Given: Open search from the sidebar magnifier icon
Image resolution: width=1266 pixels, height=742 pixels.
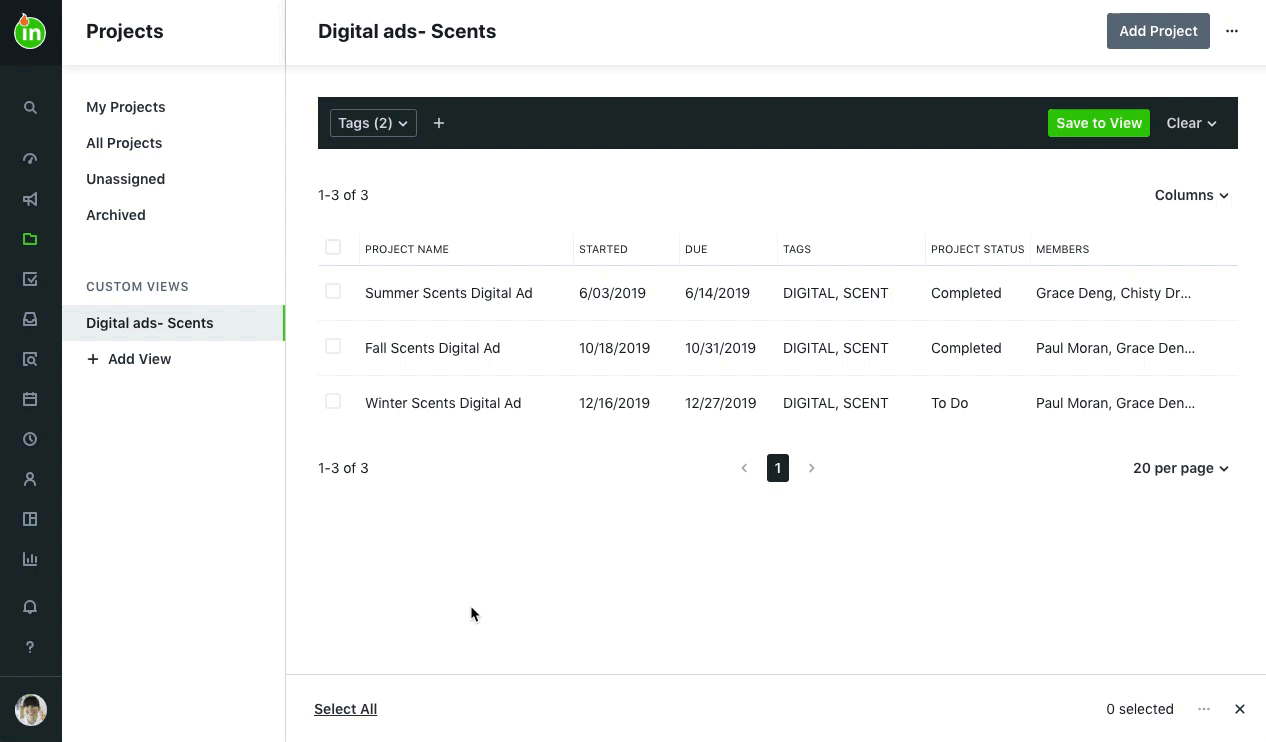Looking at the screenshot, I should pyautogui.click(x=30, y=107).
